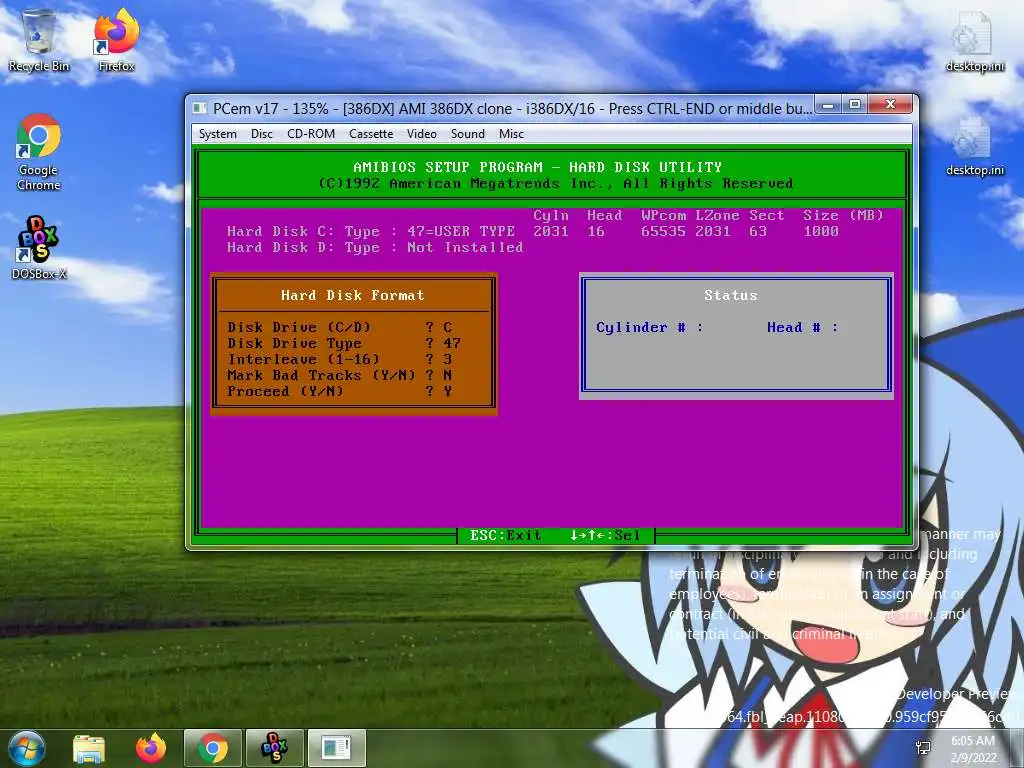Screen dimensions: 1024x768
Task: Open the taskbar clock showing 6:05 AM
Action: click(973, 748)
